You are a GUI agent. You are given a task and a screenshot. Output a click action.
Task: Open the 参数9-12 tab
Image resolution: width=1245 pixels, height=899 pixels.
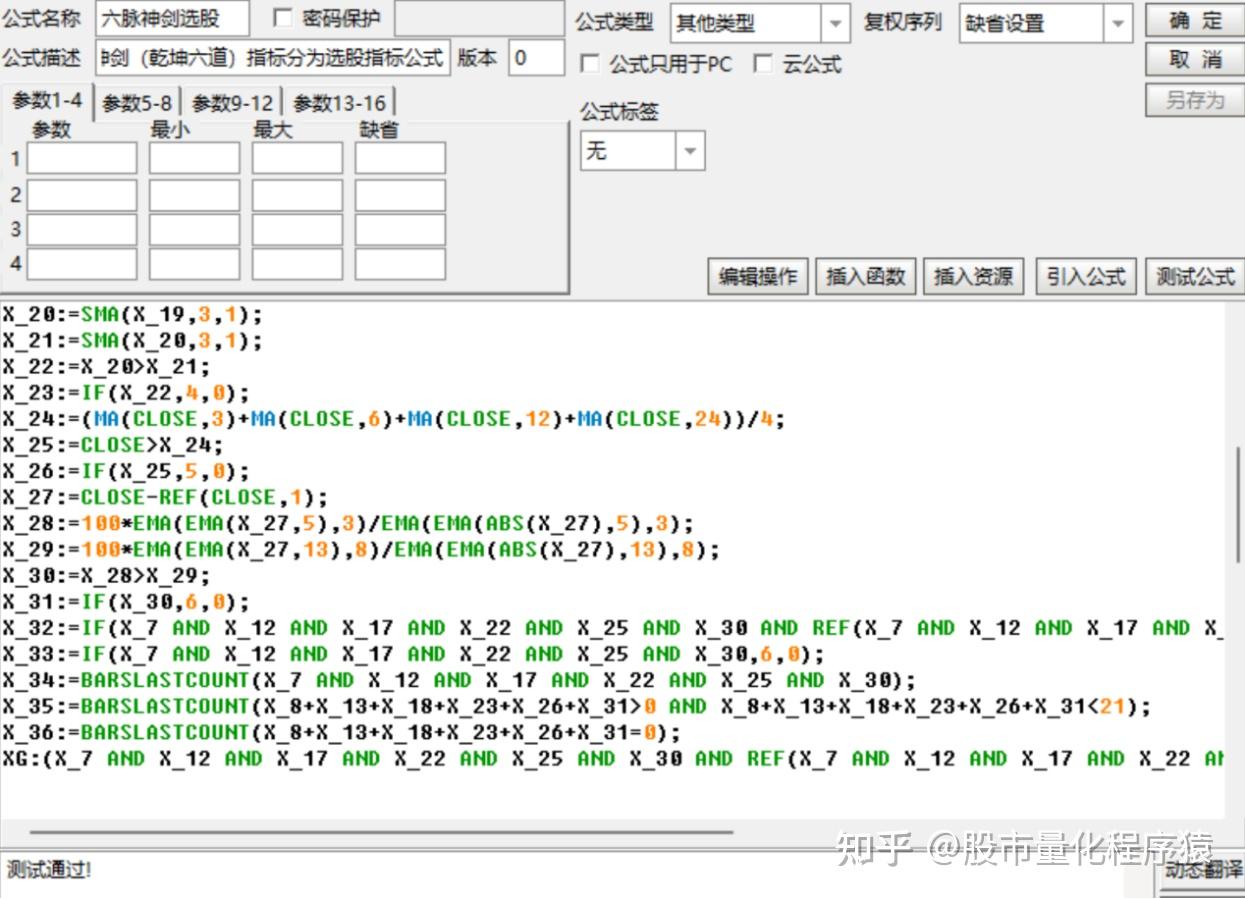click(232, 103)
